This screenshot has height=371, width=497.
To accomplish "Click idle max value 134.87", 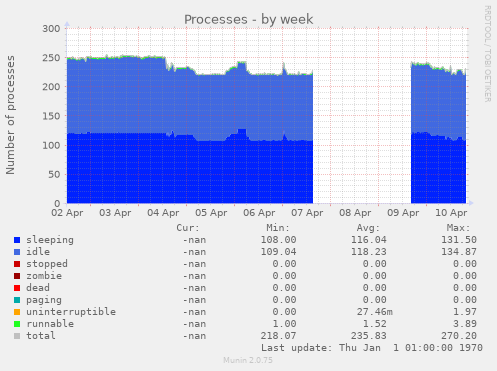I will point(459,252).
